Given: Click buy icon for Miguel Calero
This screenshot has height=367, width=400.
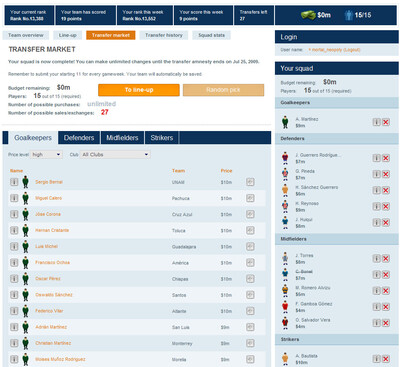Looking at the screenshot, I should coord(250,198).
